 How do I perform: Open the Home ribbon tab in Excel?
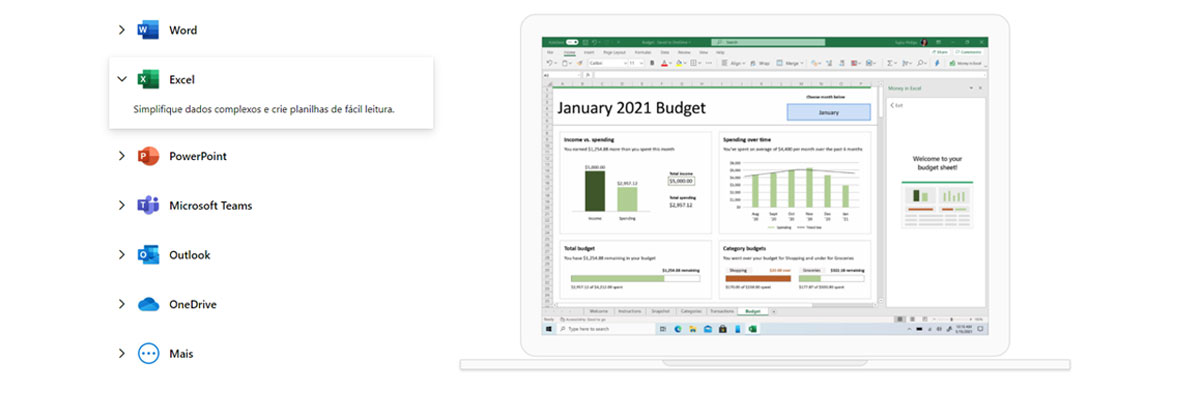pos(570,52)
